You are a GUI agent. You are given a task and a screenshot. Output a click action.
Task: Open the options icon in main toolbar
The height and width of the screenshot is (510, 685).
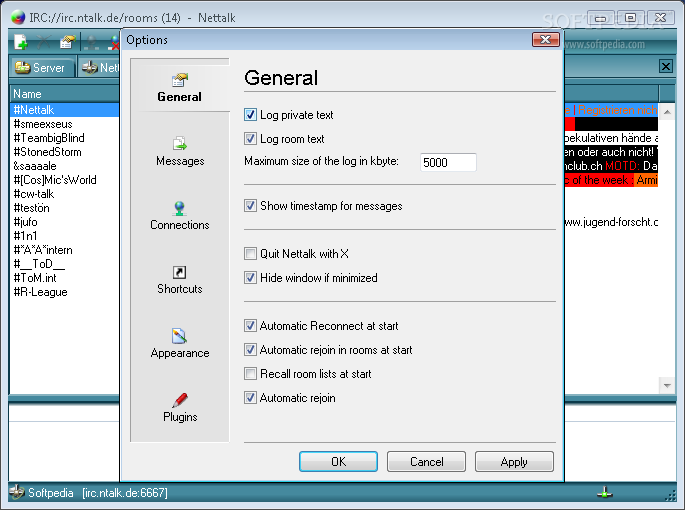pyautogui.click(x=67, y=42)
